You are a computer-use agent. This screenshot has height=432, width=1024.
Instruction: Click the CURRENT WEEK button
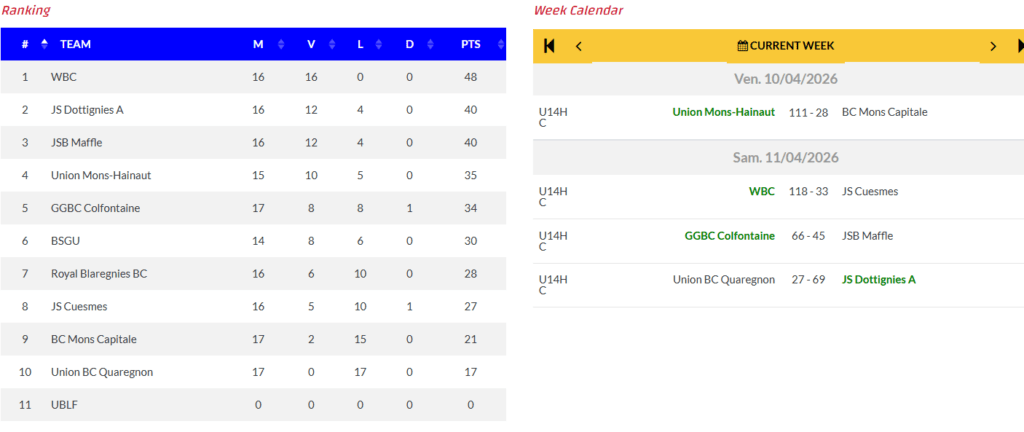point(785,46)
